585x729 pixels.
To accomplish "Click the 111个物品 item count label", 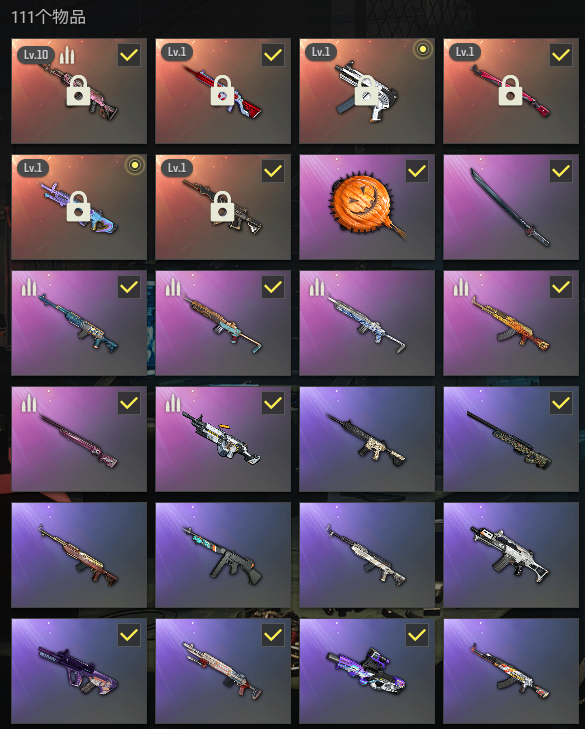I will click(48, 17).
